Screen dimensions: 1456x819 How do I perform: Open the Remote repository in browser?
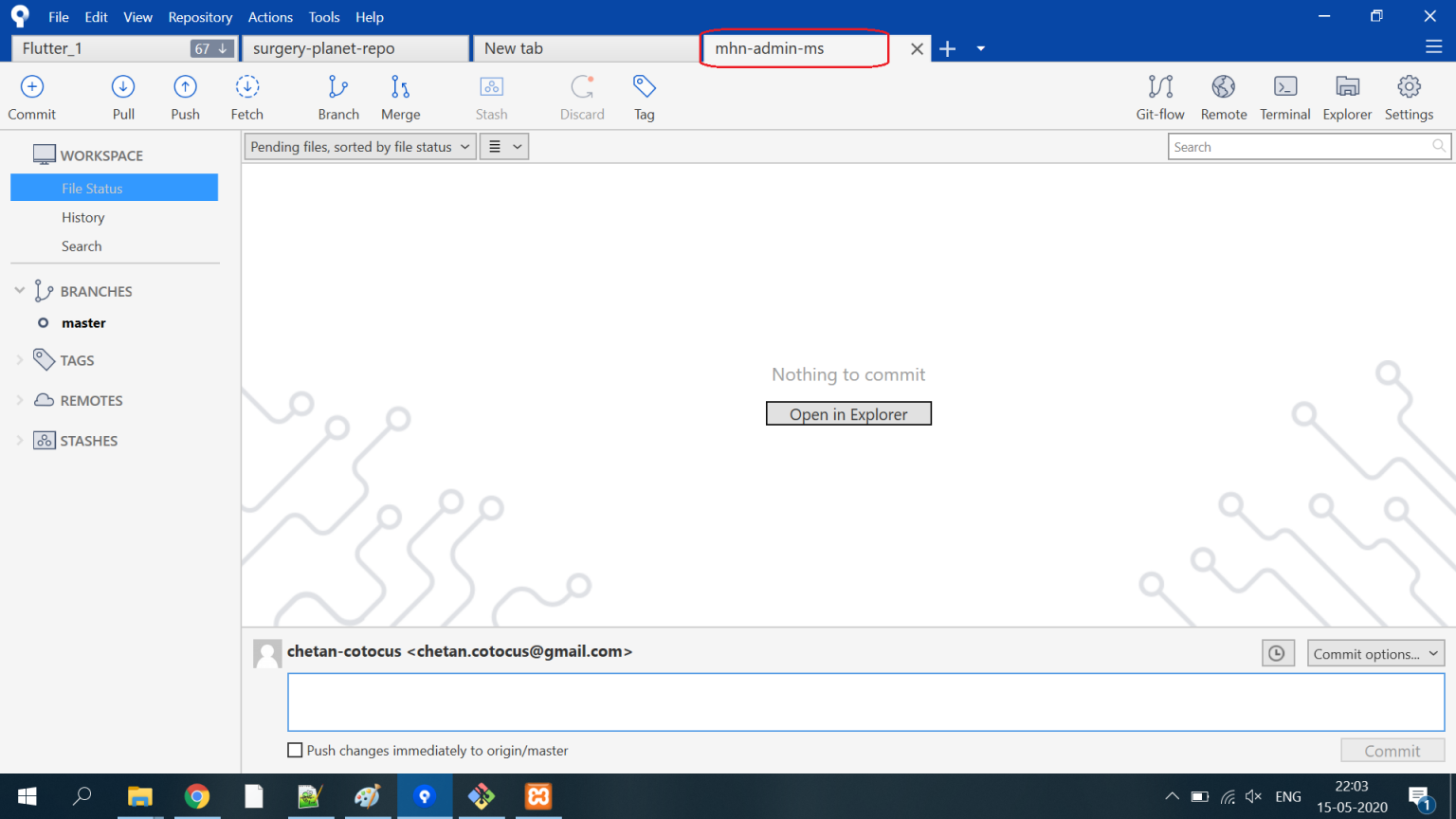point(1224,87)
